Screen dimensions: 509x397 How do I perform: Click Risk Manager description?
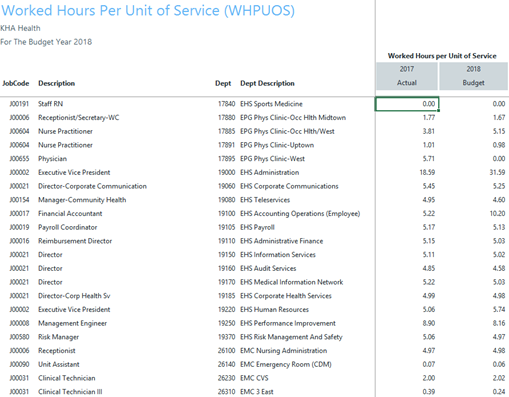[x=58, y=337]
